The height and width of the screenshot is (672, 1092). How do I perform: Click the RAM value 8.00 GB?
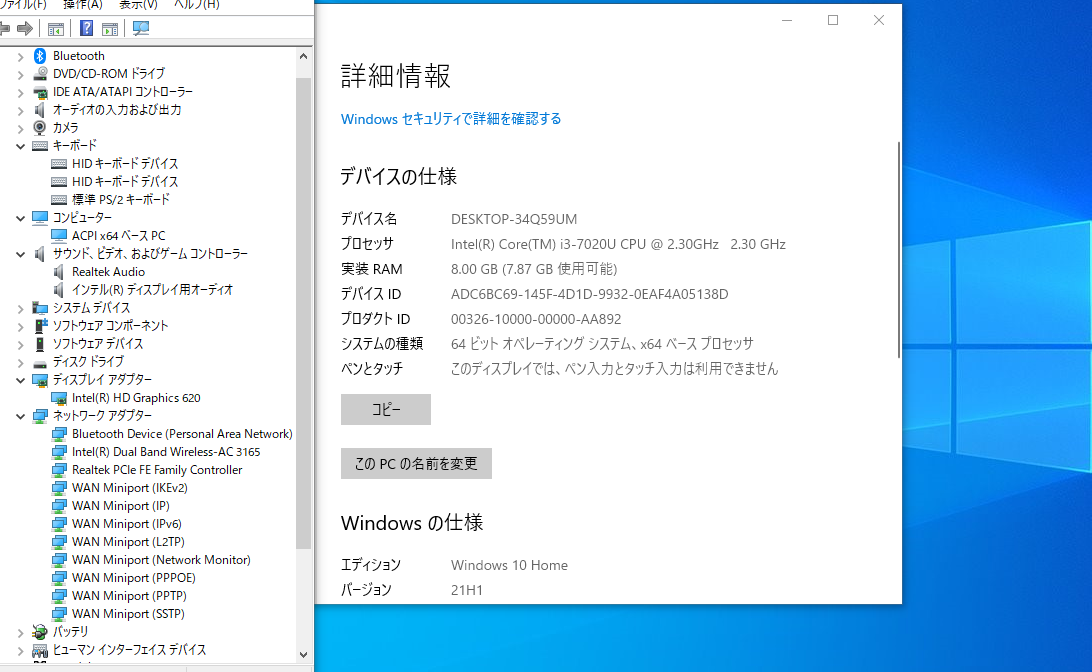[473, 269]
